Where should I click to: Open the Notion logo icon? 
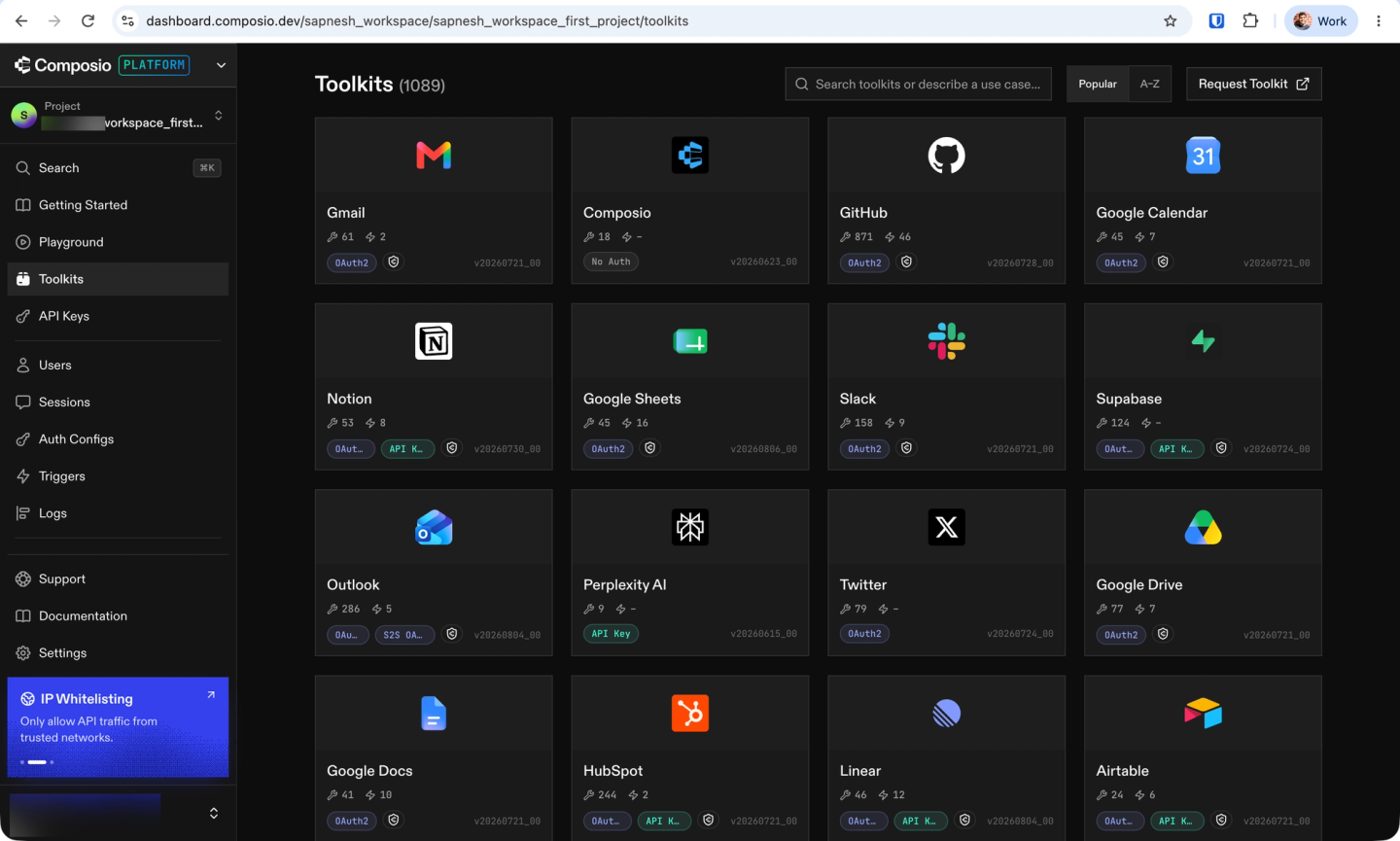(x=434, y=341)
